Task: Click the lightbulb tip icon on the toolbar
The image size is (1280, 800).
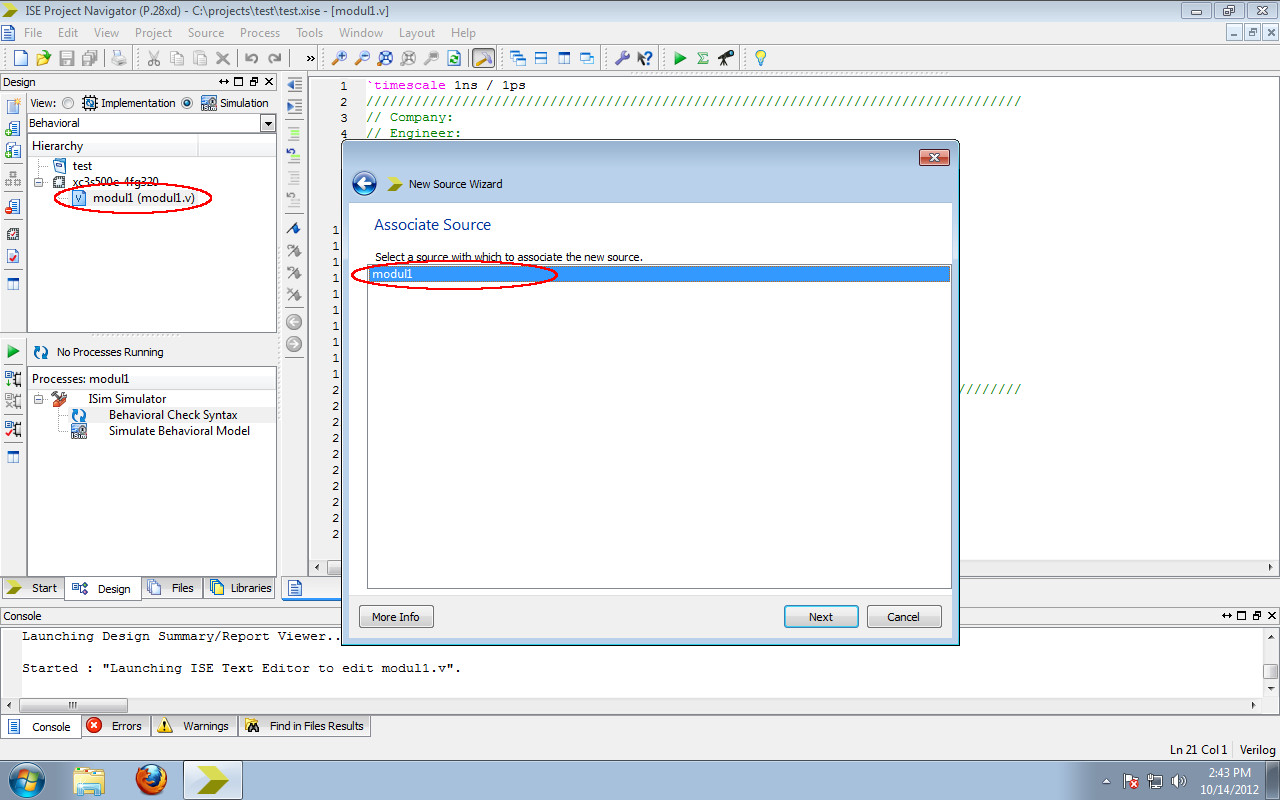Action: coord(760,57)
